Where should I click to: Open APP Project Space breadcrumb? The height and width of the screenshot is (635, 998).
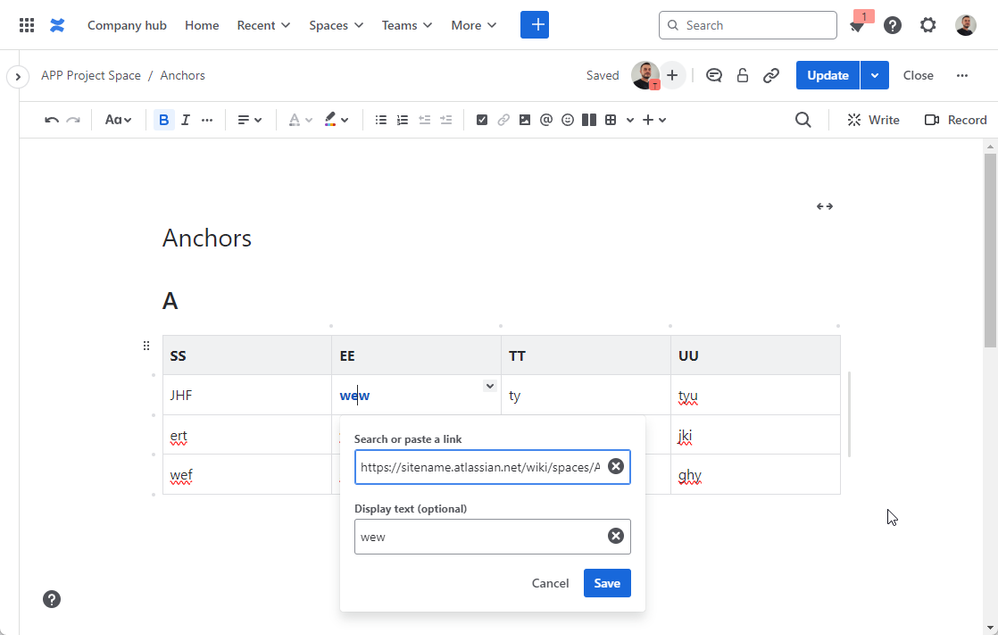tap(91, 75)
